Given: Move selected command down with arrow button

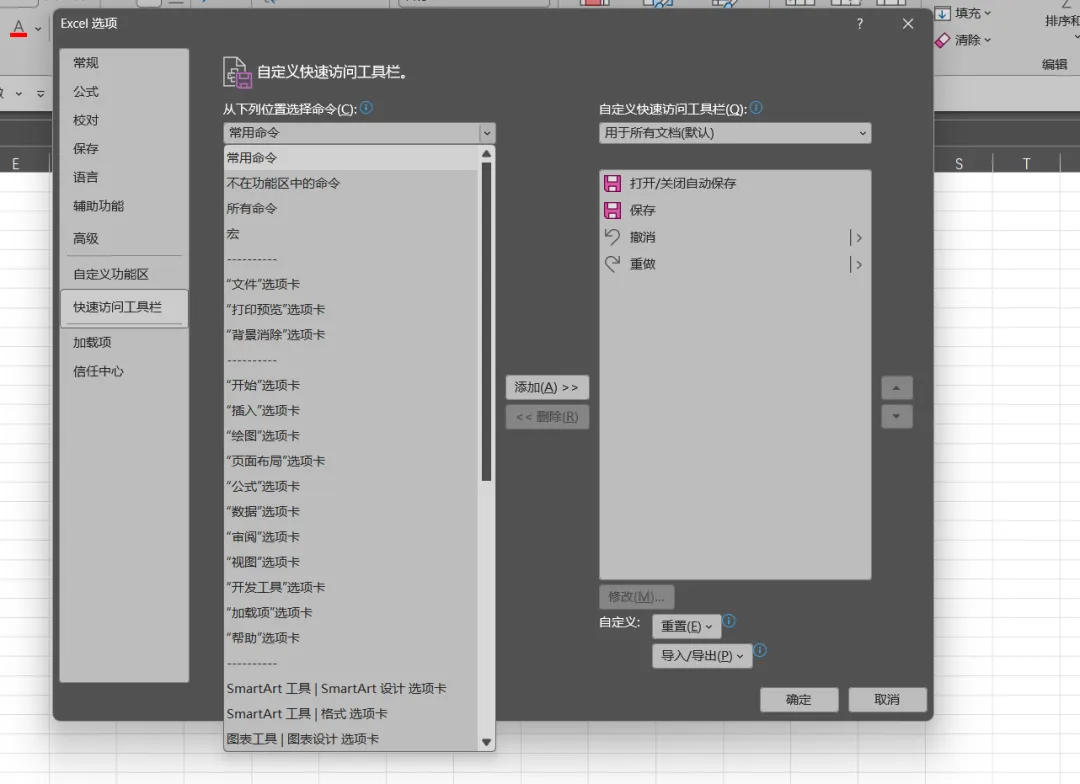Looking at the screenshot, I should [x=897, y=416].
